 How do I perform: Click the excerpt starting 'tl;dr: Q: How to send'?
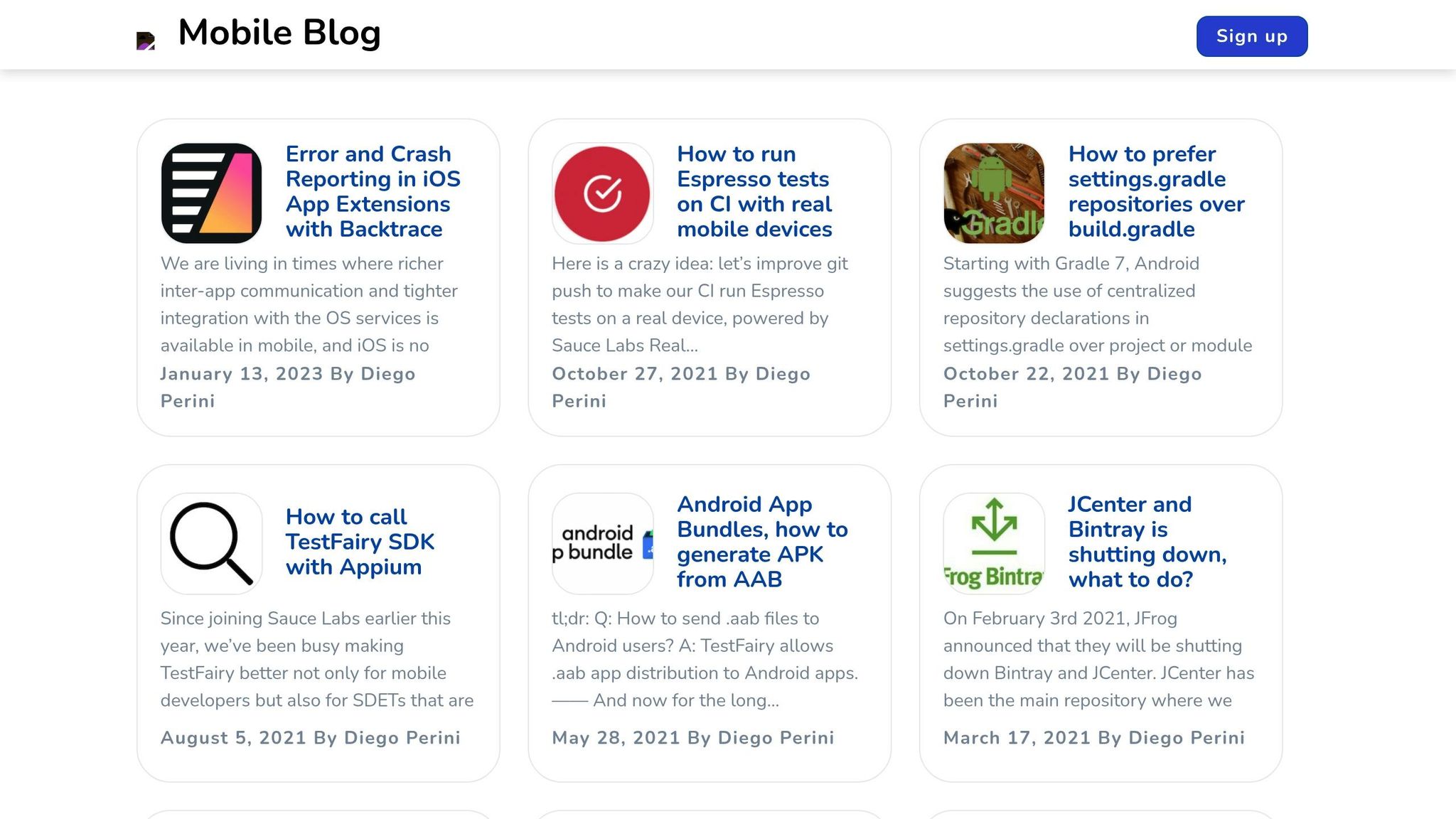coord(704,659)
